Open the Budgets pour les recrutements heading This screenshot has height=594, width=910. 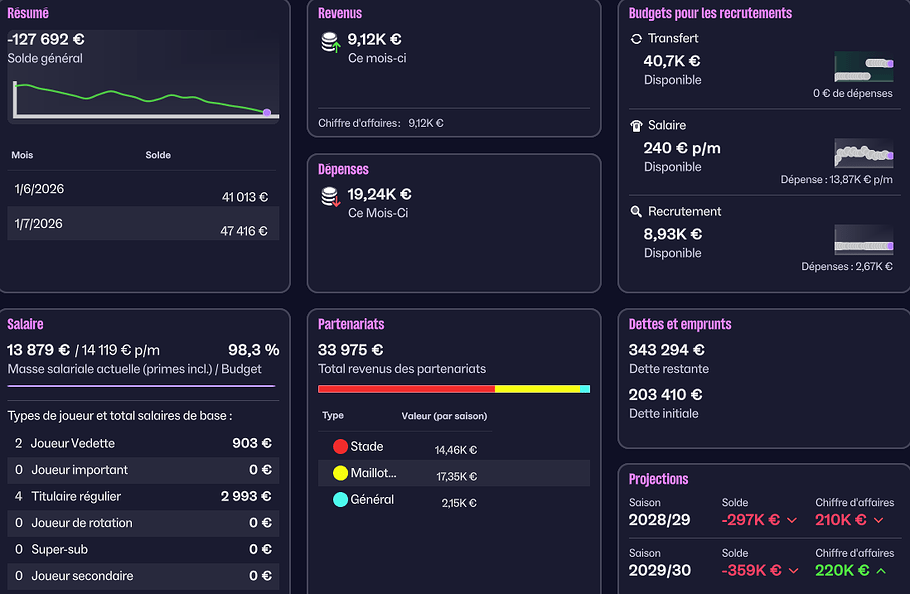pyautogui.click(x=710, y=13)
